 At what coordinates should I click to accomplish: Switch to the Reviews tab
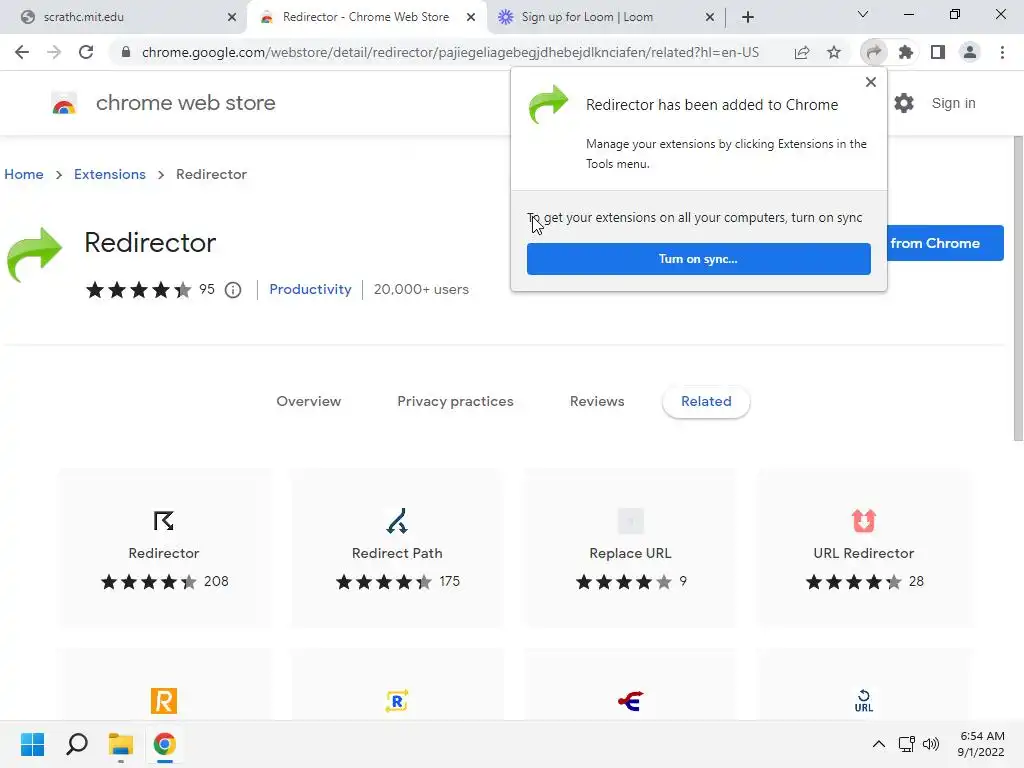coord(597,402)
